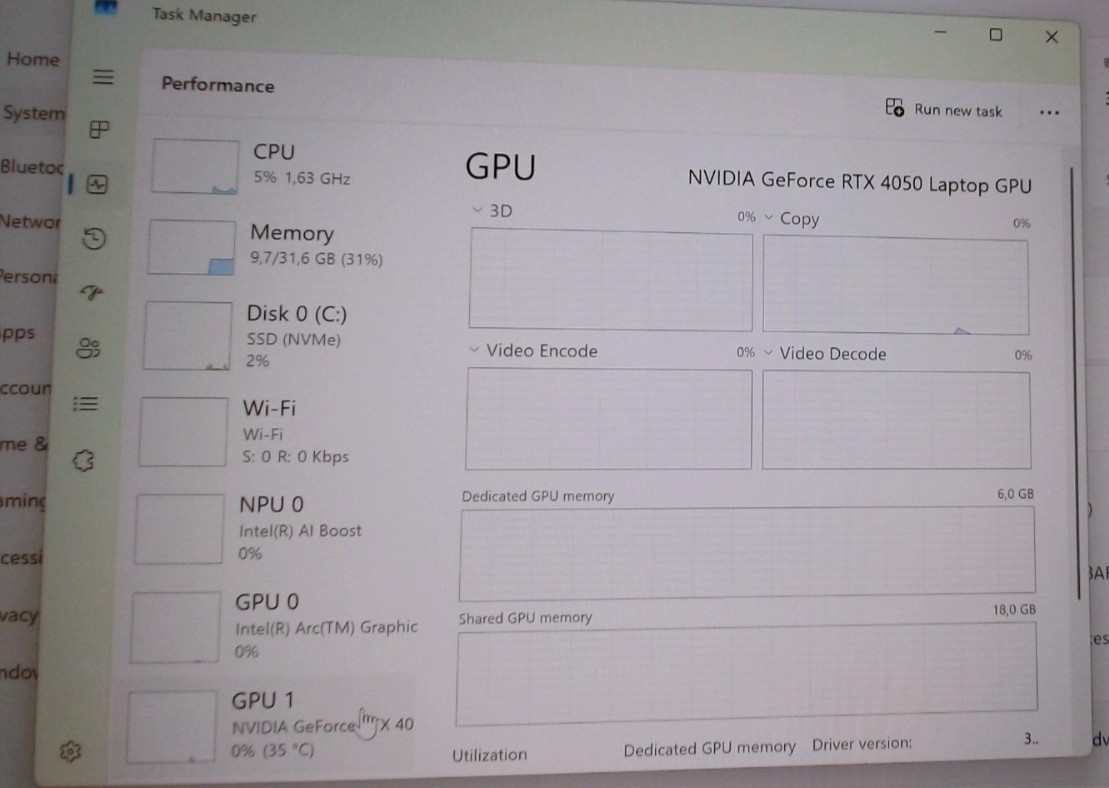Open Gaming in the Settings window

click(x=23, y=501)
